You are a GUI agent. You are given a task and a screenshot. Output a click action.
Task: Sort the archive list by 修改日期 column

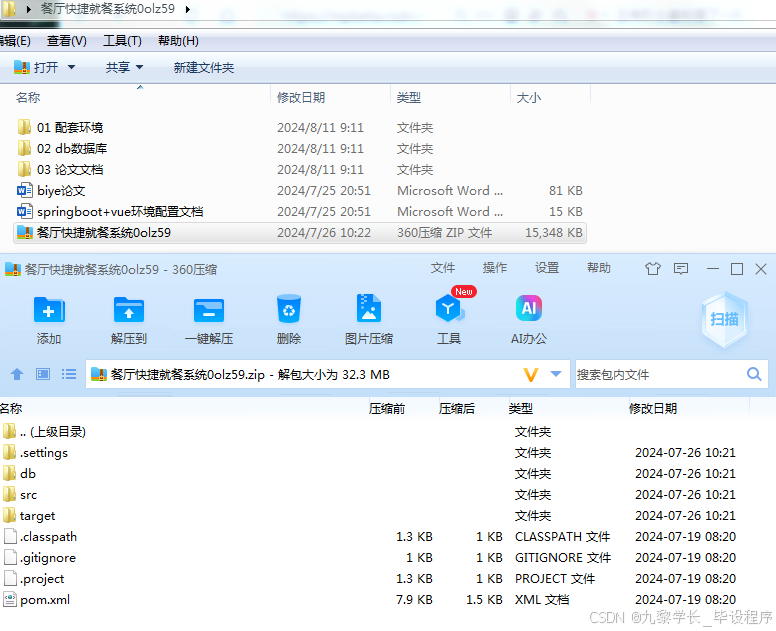tap(653, 408)
